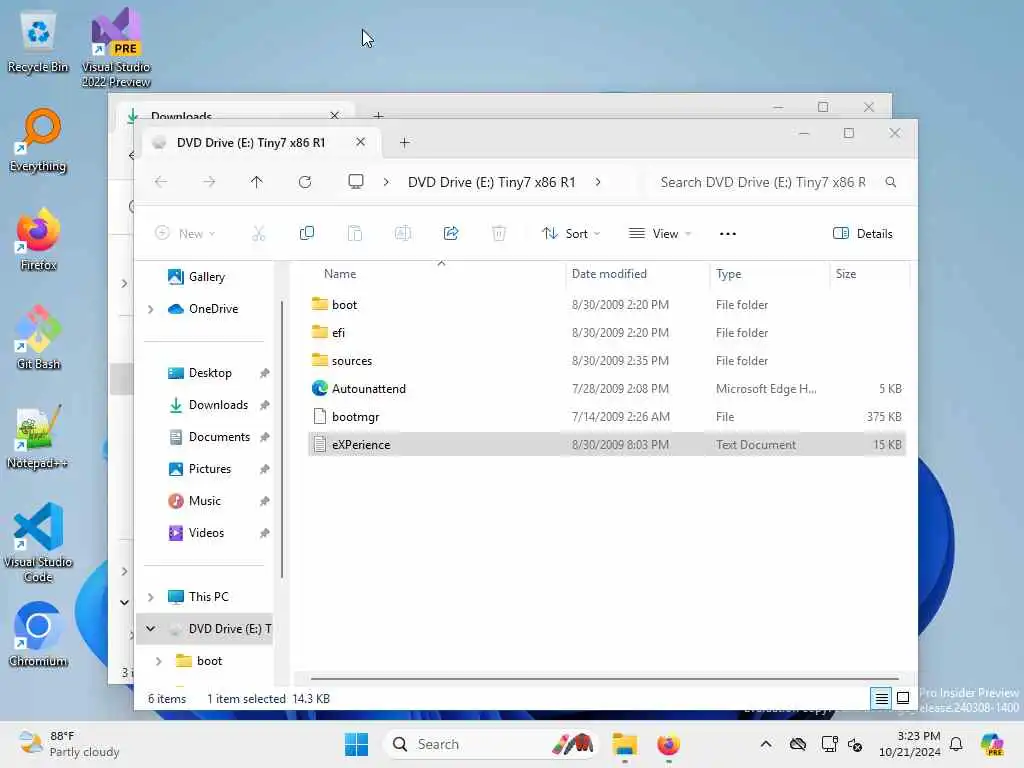Click the Windows Start button
The width and height of the screenshot is (1024, 768).
(x=357, y=744)
